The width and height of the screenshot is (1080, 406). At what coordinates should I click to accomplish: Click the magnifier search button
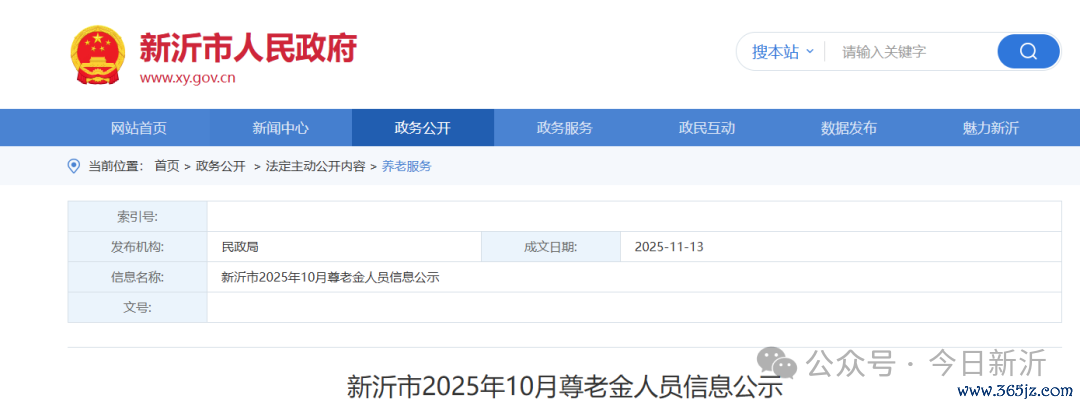click(x=1028, y=52)
